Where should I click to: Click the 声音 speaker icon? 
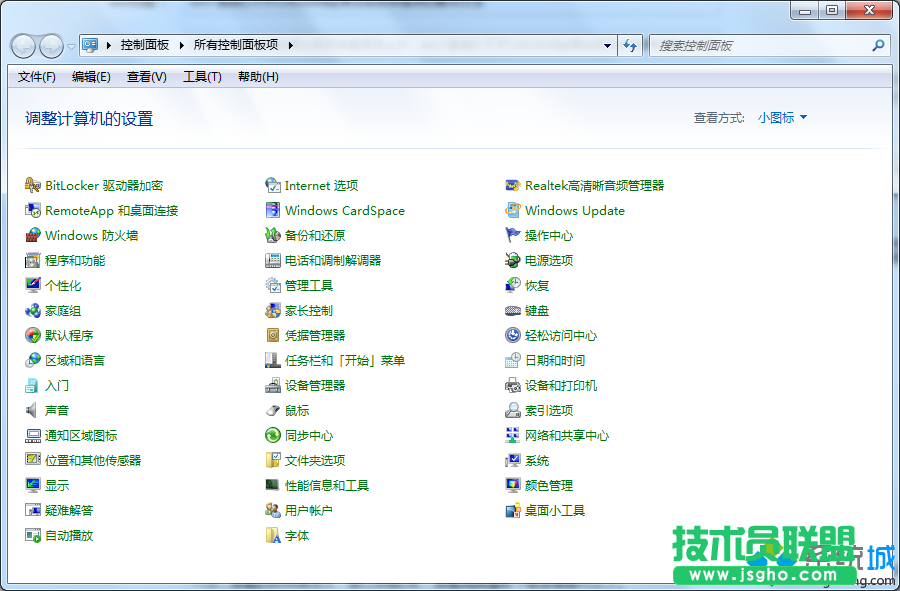click(x=33, y=410)
